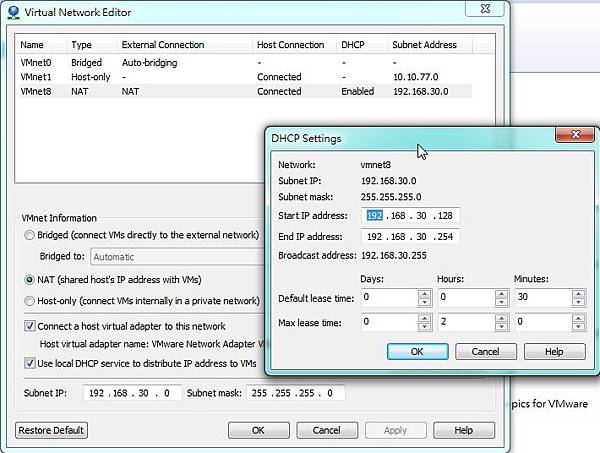Select the VMnet8 row
The image size is (600, 453).
pos(245,91)
